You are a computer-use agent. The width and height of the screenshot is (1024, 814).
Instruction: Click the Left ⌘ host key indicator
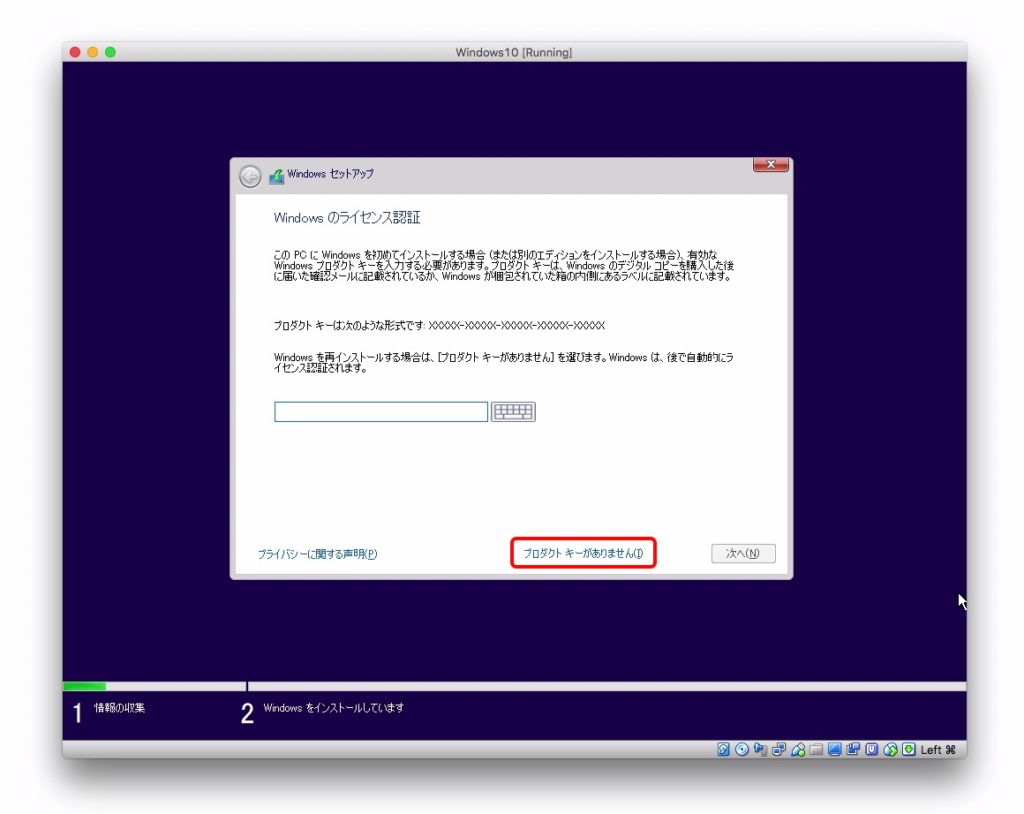pyautogui.click(x=938, y=749)
